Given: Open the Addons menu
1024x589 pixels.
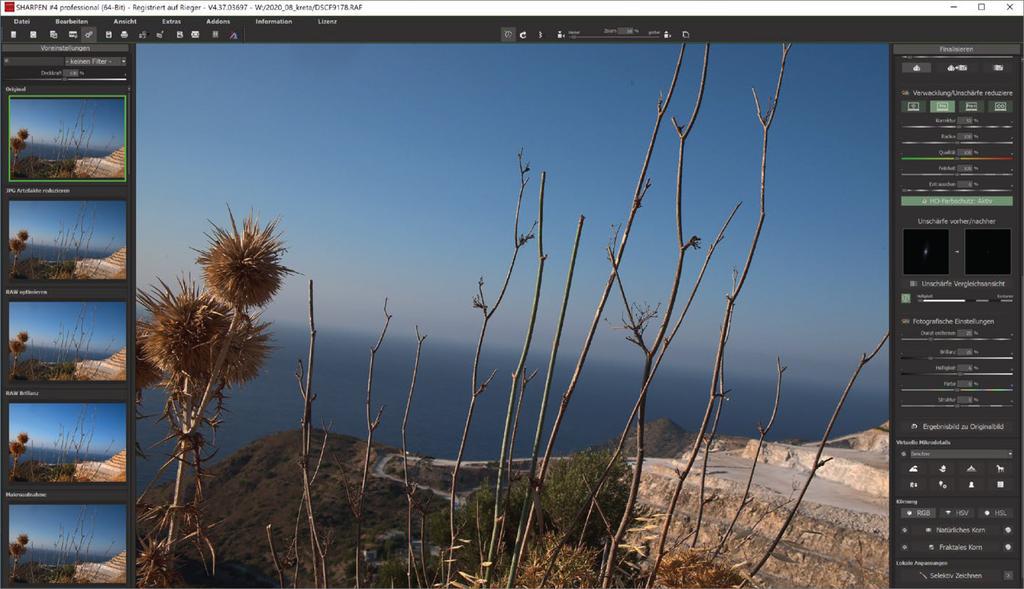Looking at the screenshot, I should pos(218,22).
